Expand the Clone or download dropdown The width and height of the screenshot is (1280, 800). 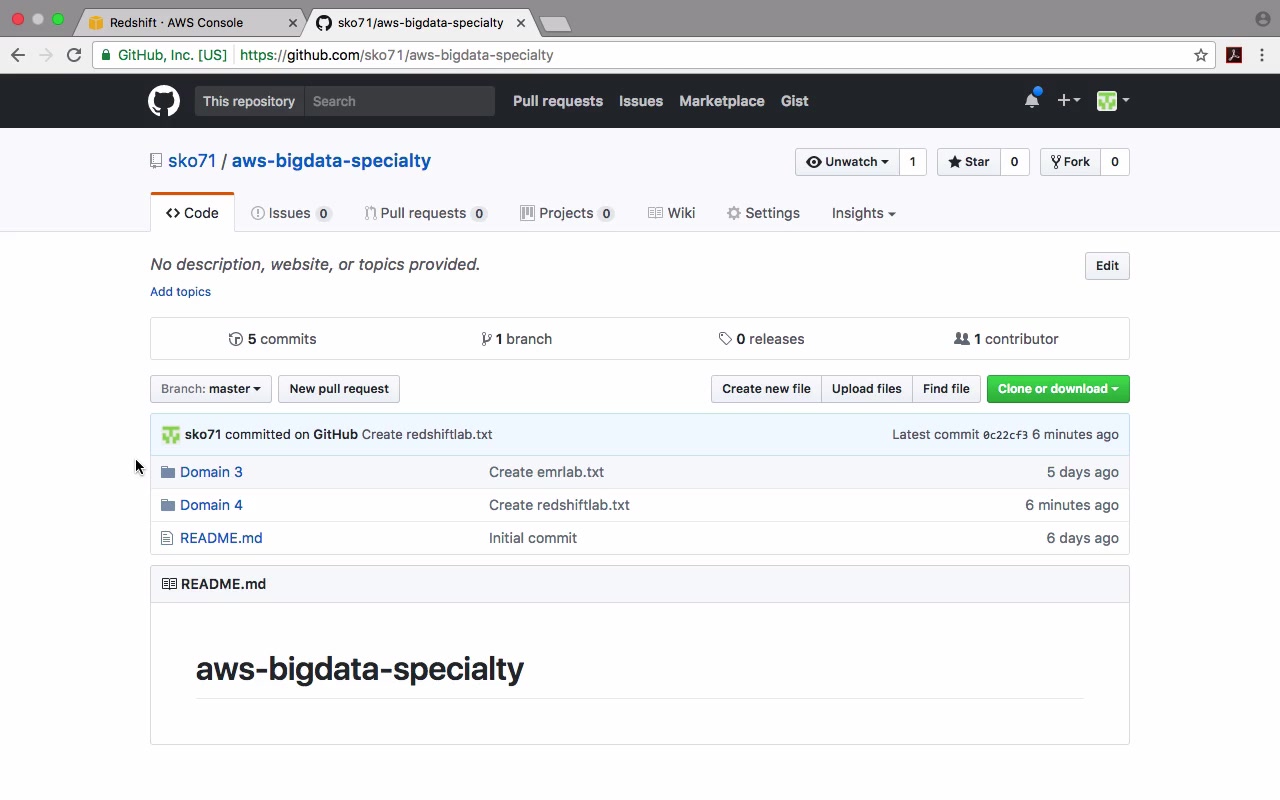coord(1058,389)
